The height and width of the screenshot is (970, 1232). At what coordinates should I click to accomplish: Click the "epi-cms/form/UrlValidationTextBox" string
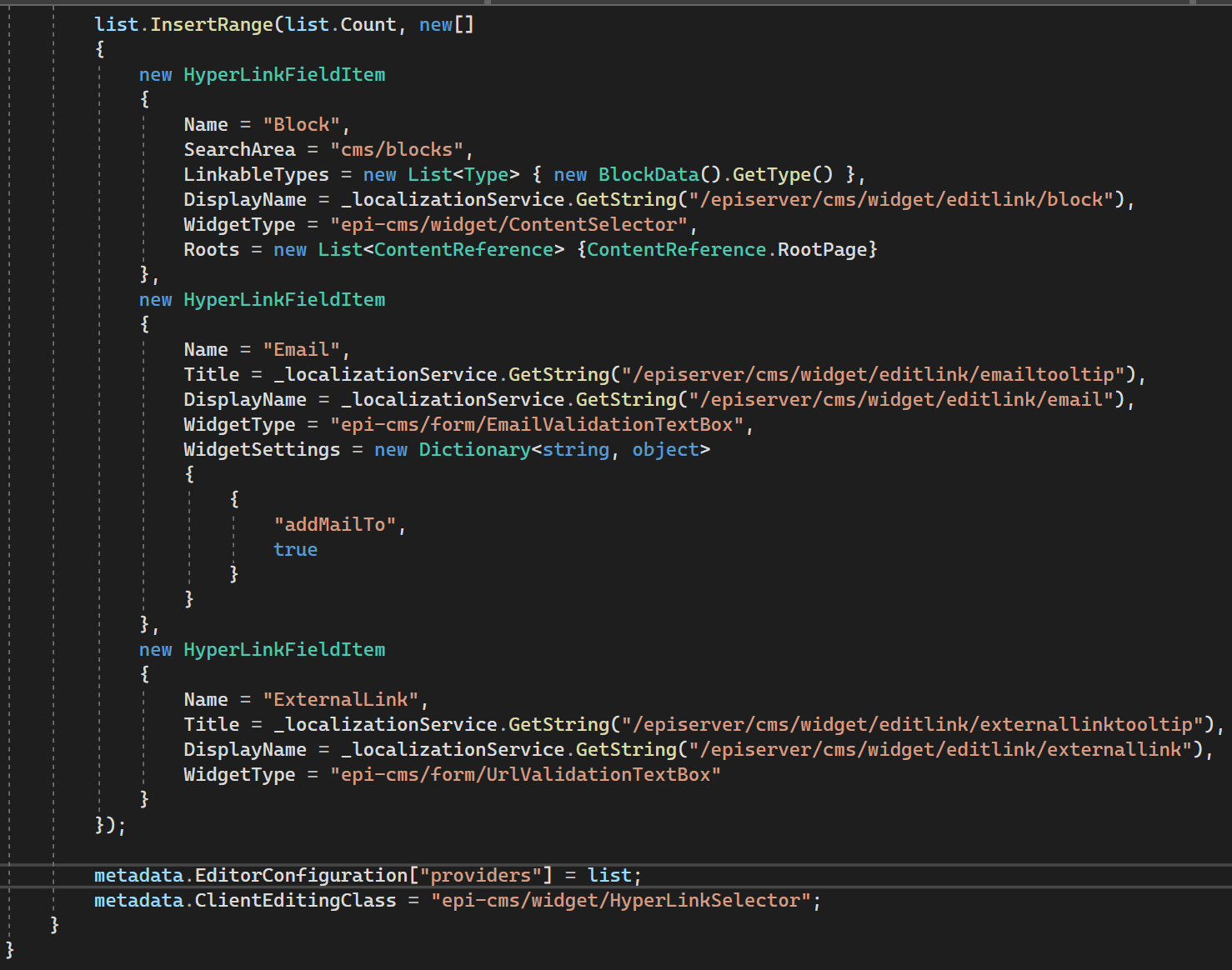[525, 775]
